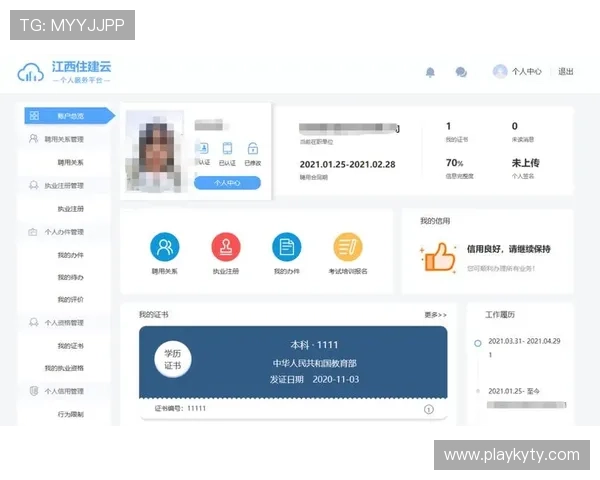
Task: Click the contract period 2021.01.25-2021.02.28
Action: 347,165
